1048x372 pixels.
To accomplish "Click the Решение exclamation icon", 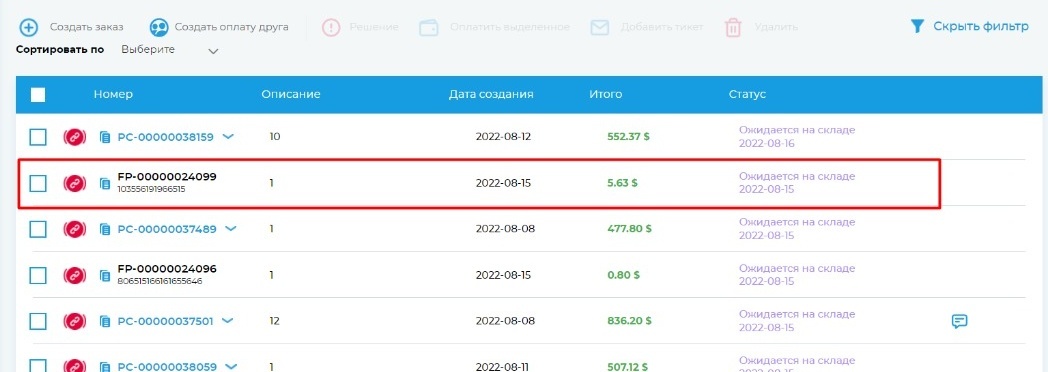I will coord(332,27).
